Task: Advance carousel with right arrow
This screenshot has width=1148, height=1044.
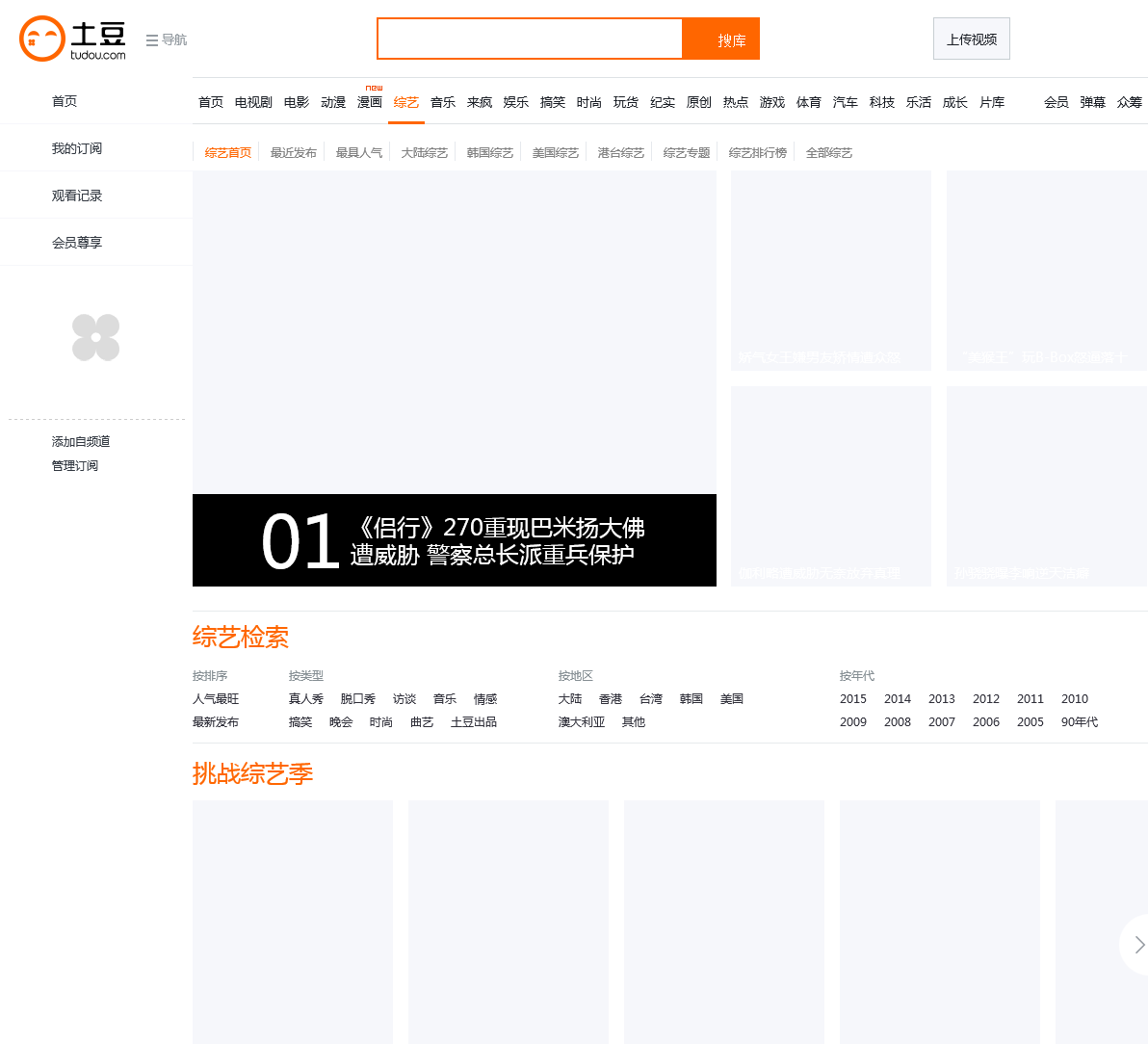Action: tap(1138, 945)
